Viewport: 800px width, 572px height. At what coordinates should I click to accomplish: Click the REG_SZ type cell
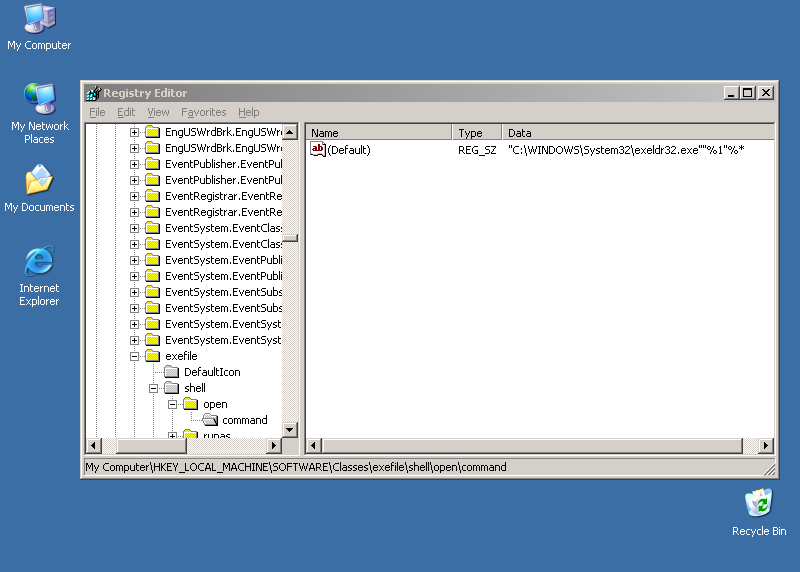[x=477, y=150]
